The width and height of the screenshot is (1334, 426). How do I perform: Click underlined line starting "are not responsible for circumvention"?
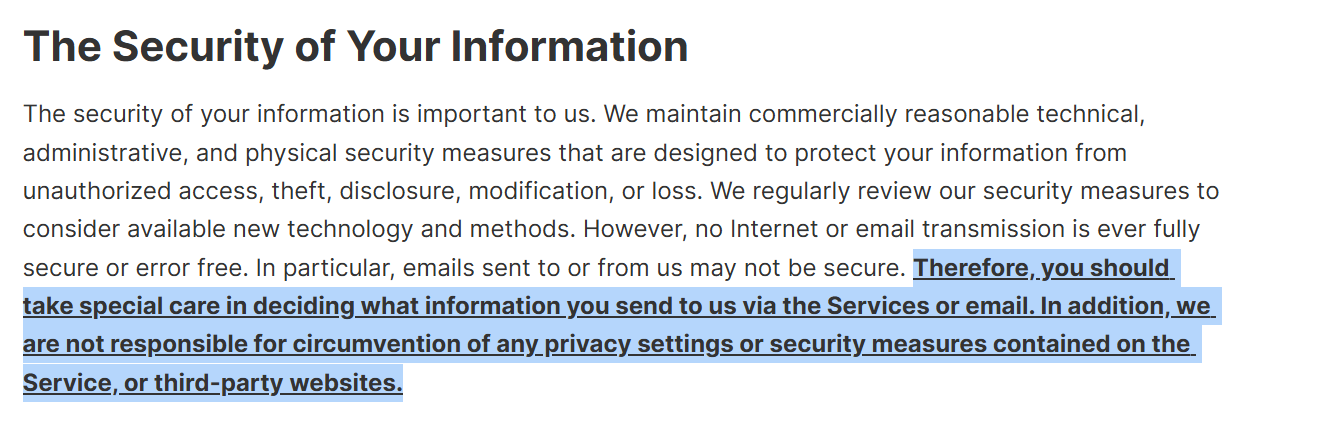coord(606,344)
